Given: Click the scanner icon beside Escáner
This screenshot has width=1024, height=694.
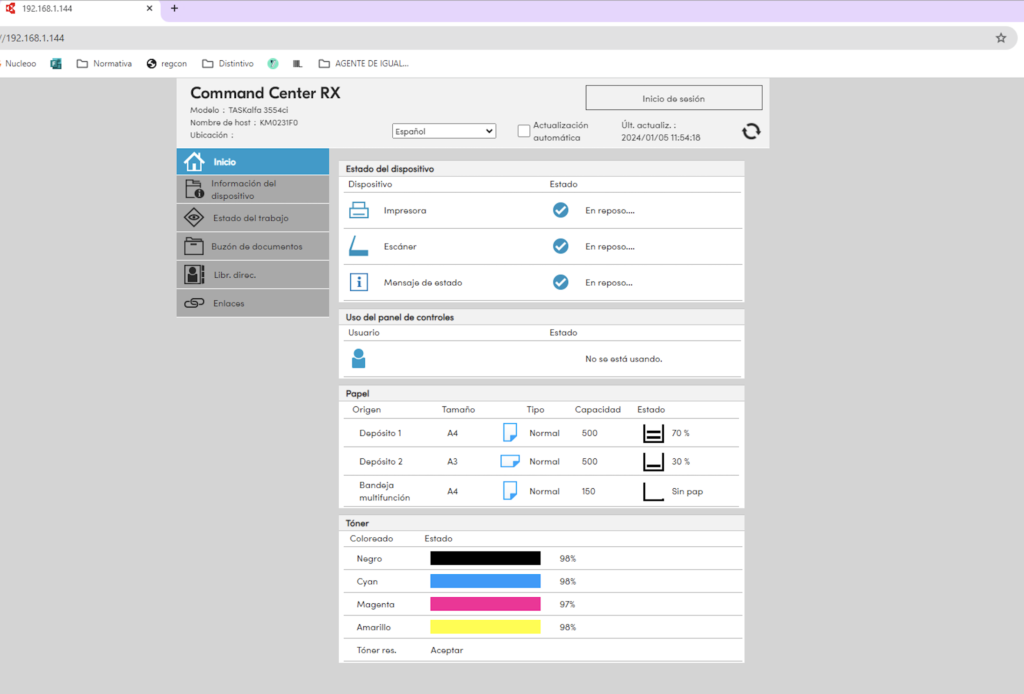Looking at the screenshot, I should [x=359, y=246].
